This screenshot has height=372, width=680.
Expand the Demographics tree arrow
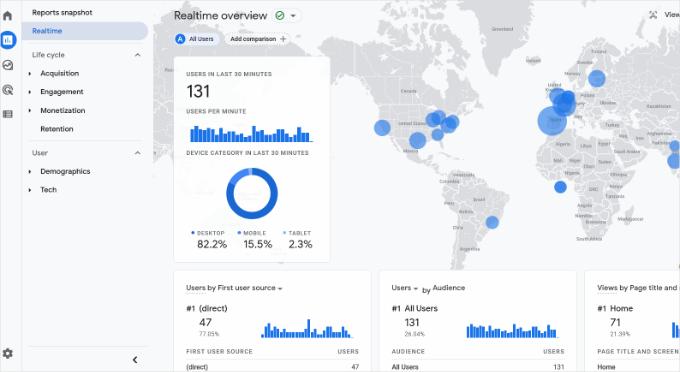[30, 172]
